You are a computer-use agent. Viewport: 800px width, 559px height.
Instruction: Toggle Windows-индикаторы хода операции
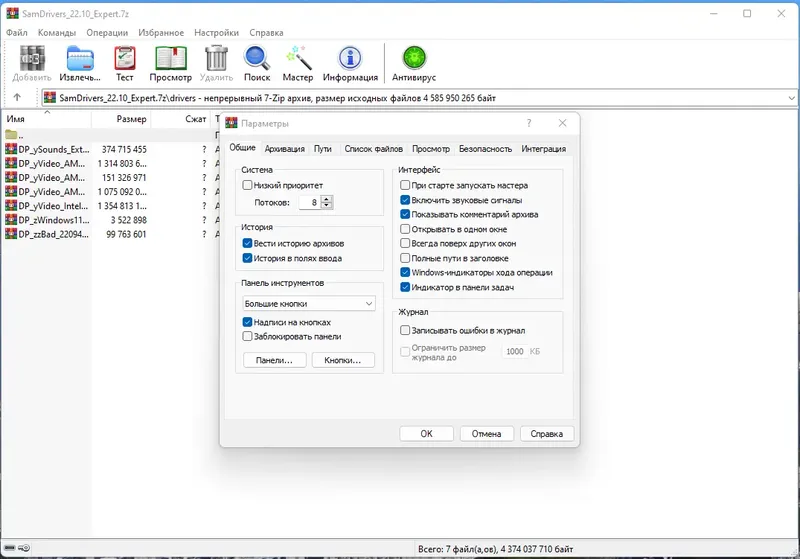405,272
